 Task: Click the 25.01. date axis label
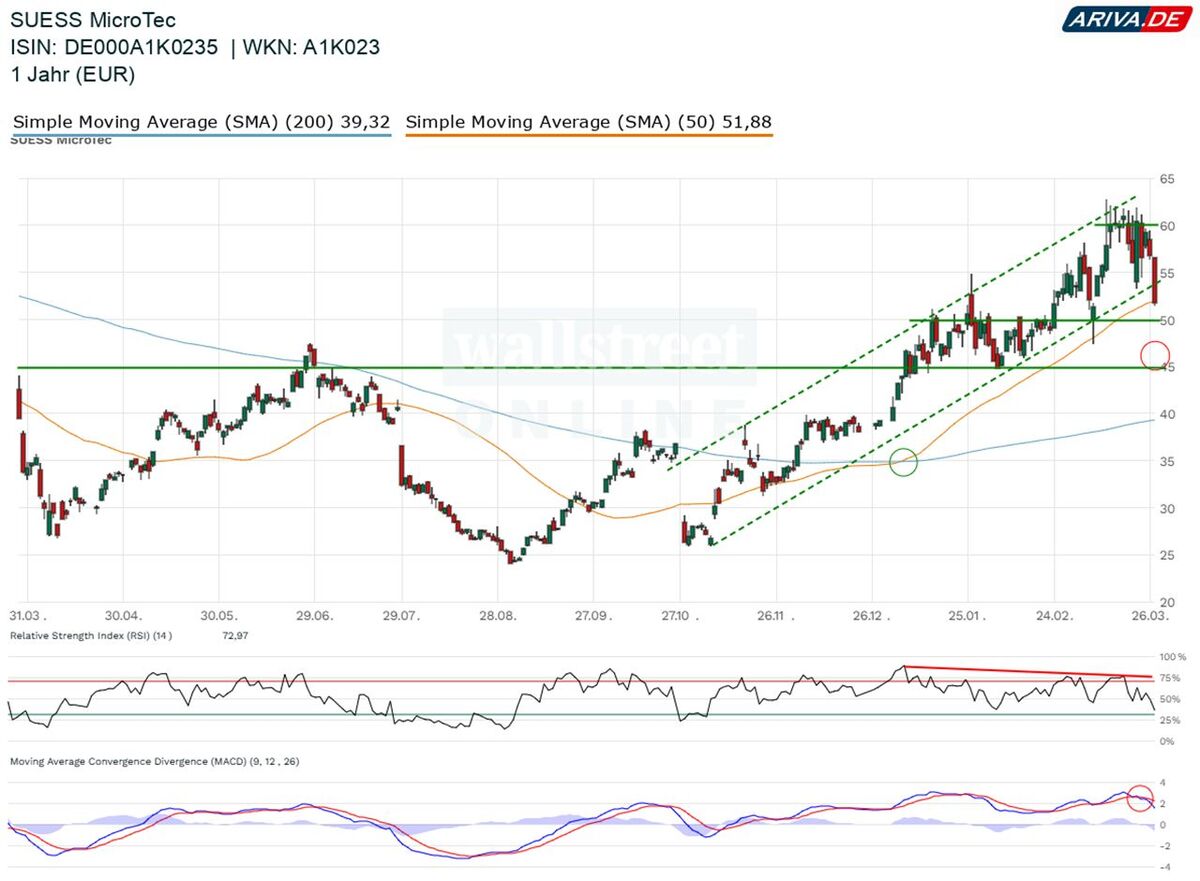966,614
